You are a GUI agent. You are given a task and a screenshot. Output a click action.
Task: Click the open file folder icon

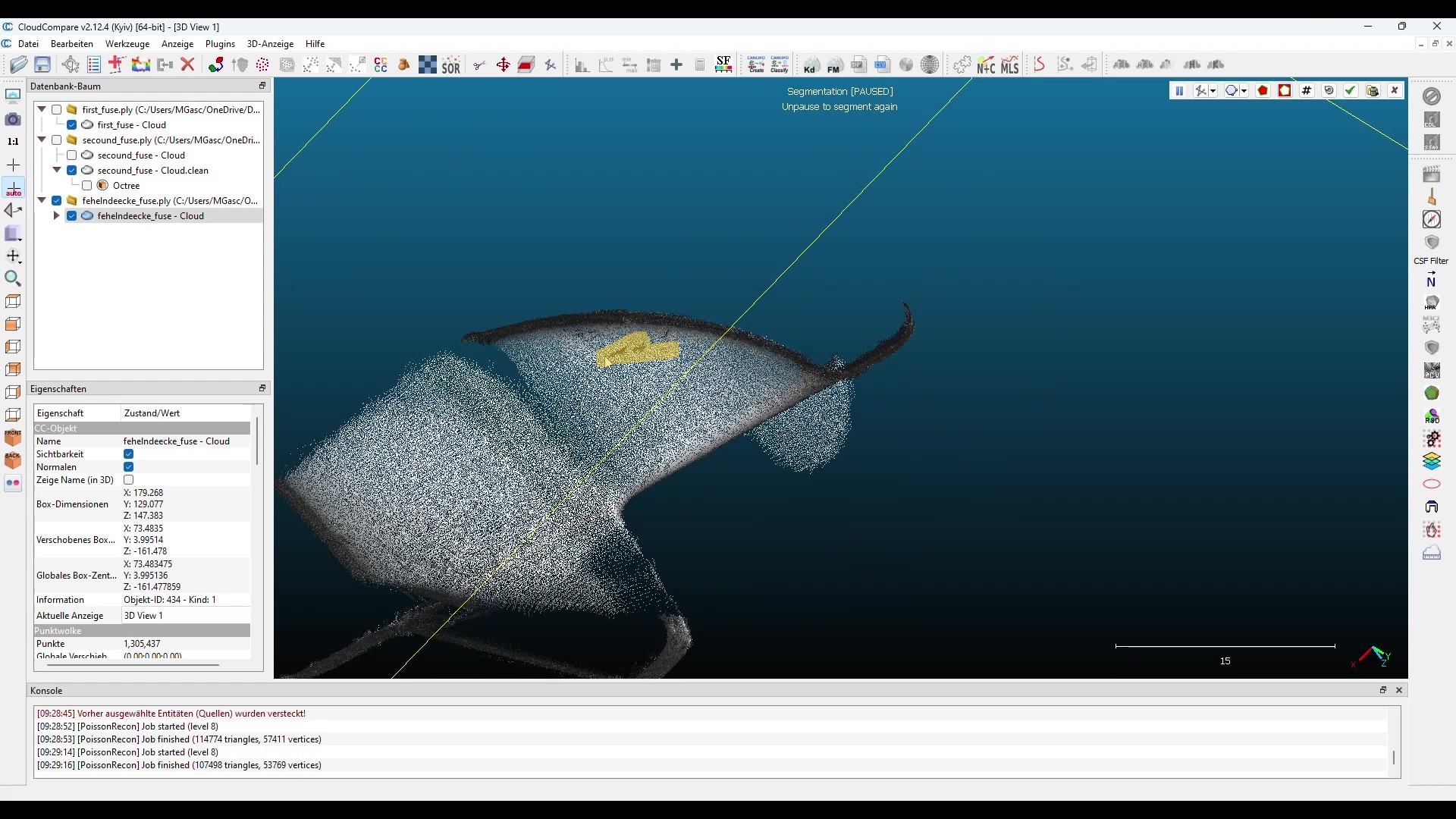(18, 65)
